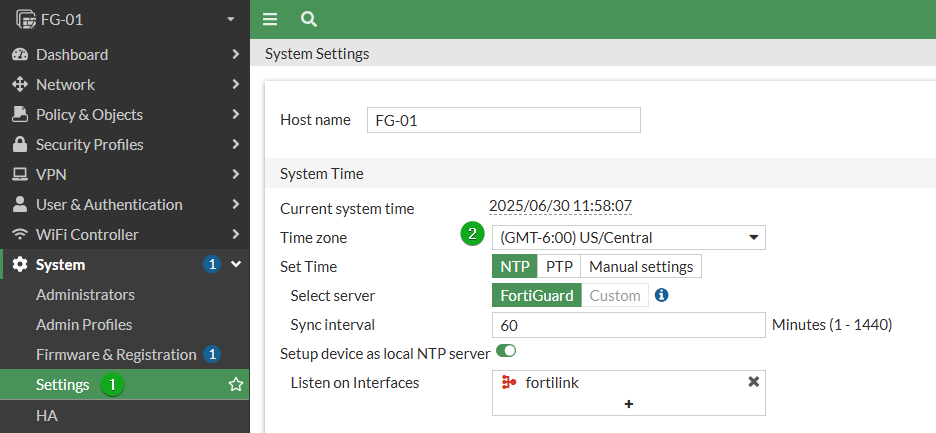The width and height of the screenshot is (936, 433).
Task: Toggle Setup device as local NTP server
Action: point(506,351)
